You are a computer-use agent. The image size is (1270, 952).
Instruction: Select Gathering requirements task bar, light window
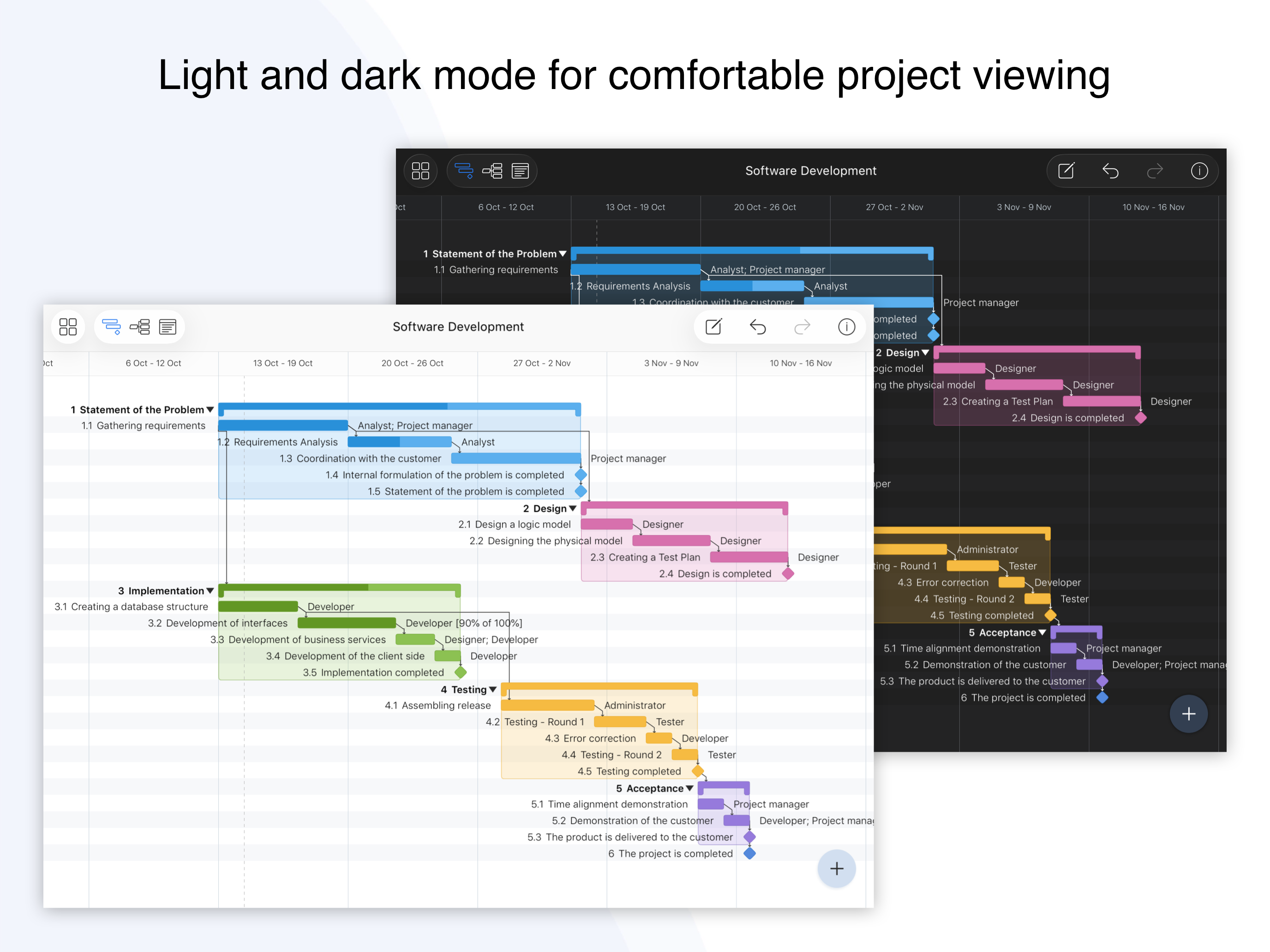(x=283, y=426)
